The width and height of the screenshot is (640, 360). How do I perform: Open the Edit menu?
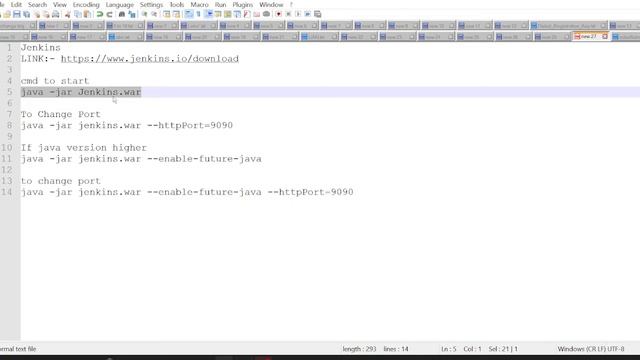(x=16, y=4)
